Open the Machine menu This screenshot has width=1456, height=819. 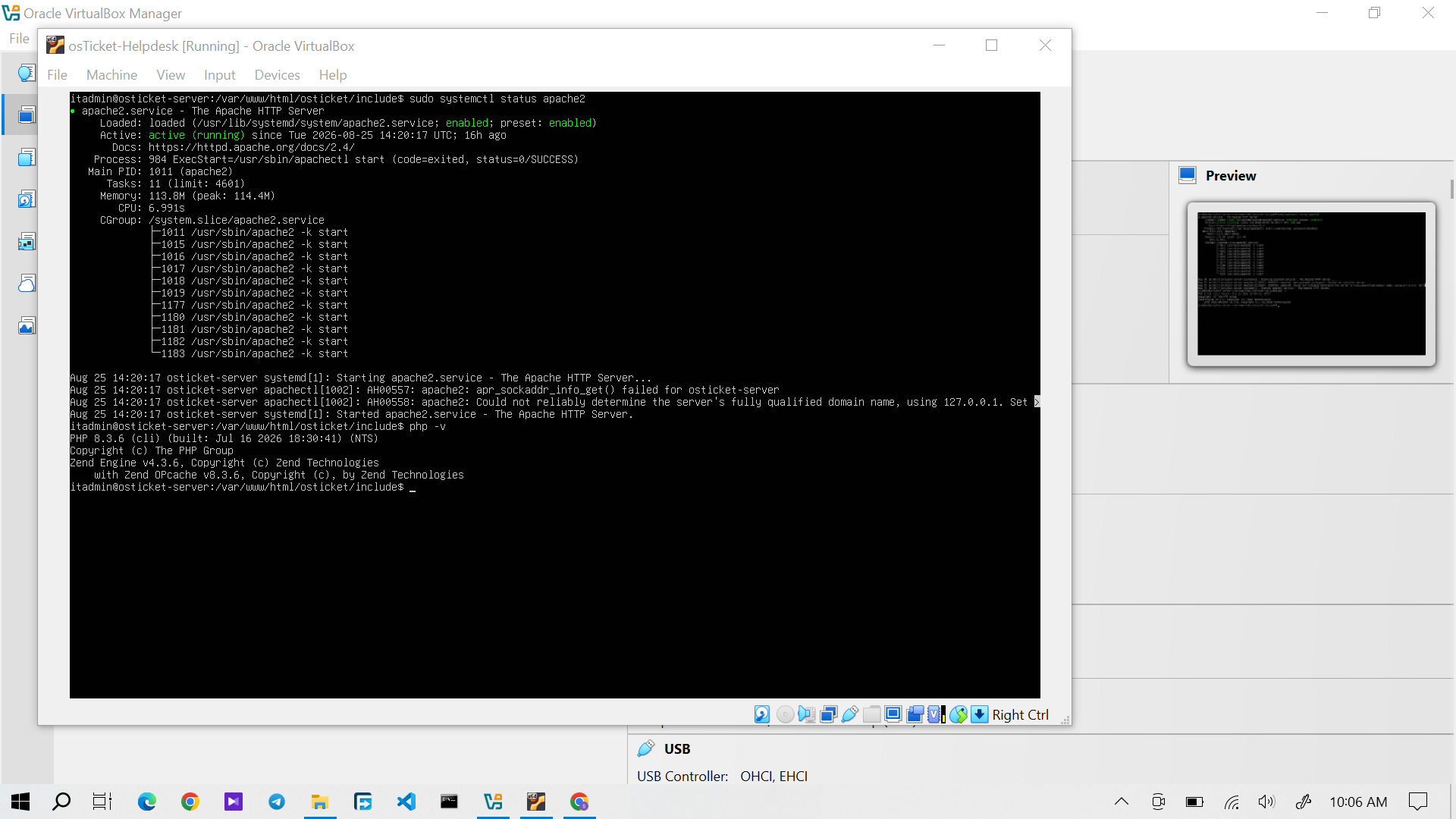click(x=111, y=74)
